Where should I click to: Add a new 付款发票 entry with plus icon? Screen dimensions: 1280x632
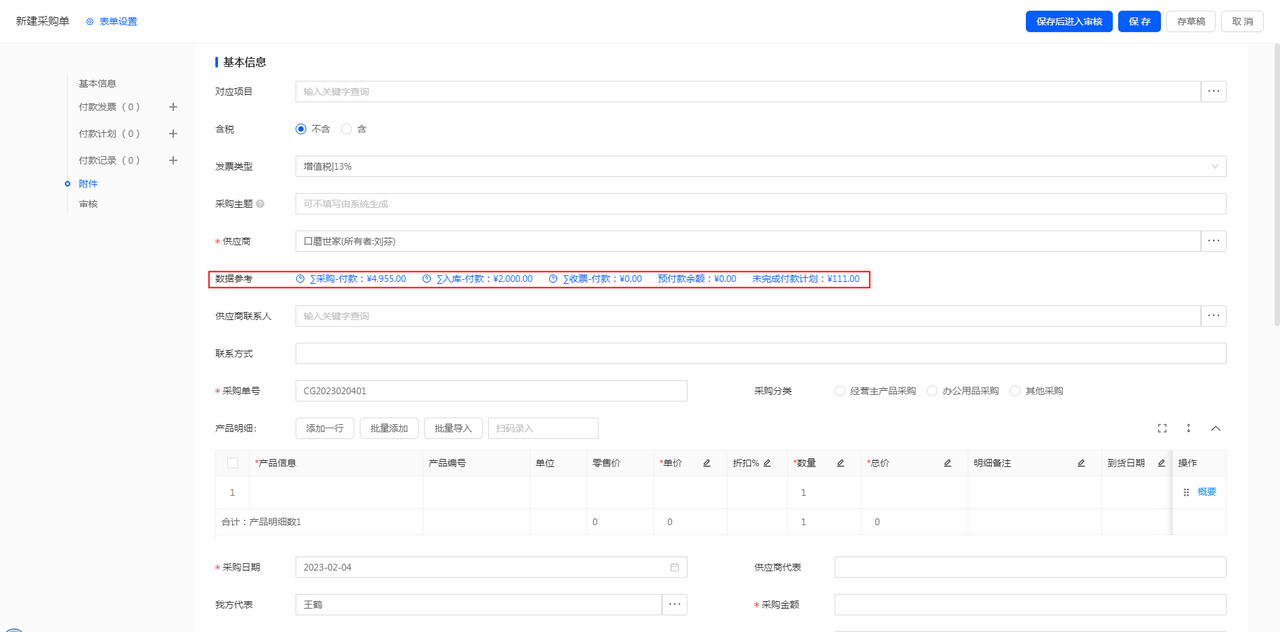pyautogui.click(x=173, y=107)
